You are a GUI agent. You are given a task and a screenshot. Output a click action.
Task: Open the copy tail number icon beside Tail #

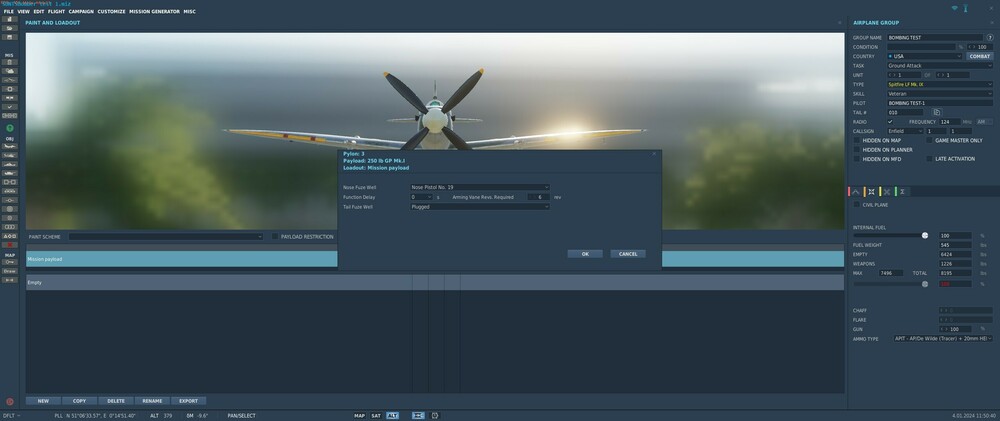[x=937, y=112]
